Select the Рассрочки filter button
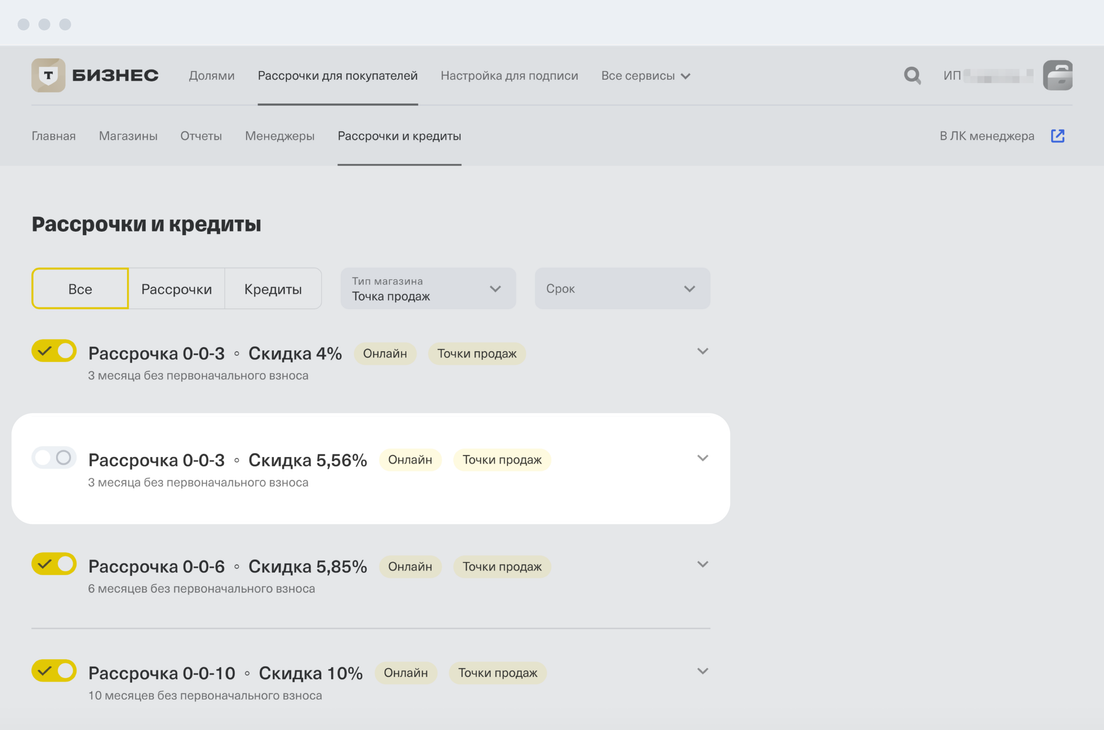1104x730 pixels. pos(176,289)
